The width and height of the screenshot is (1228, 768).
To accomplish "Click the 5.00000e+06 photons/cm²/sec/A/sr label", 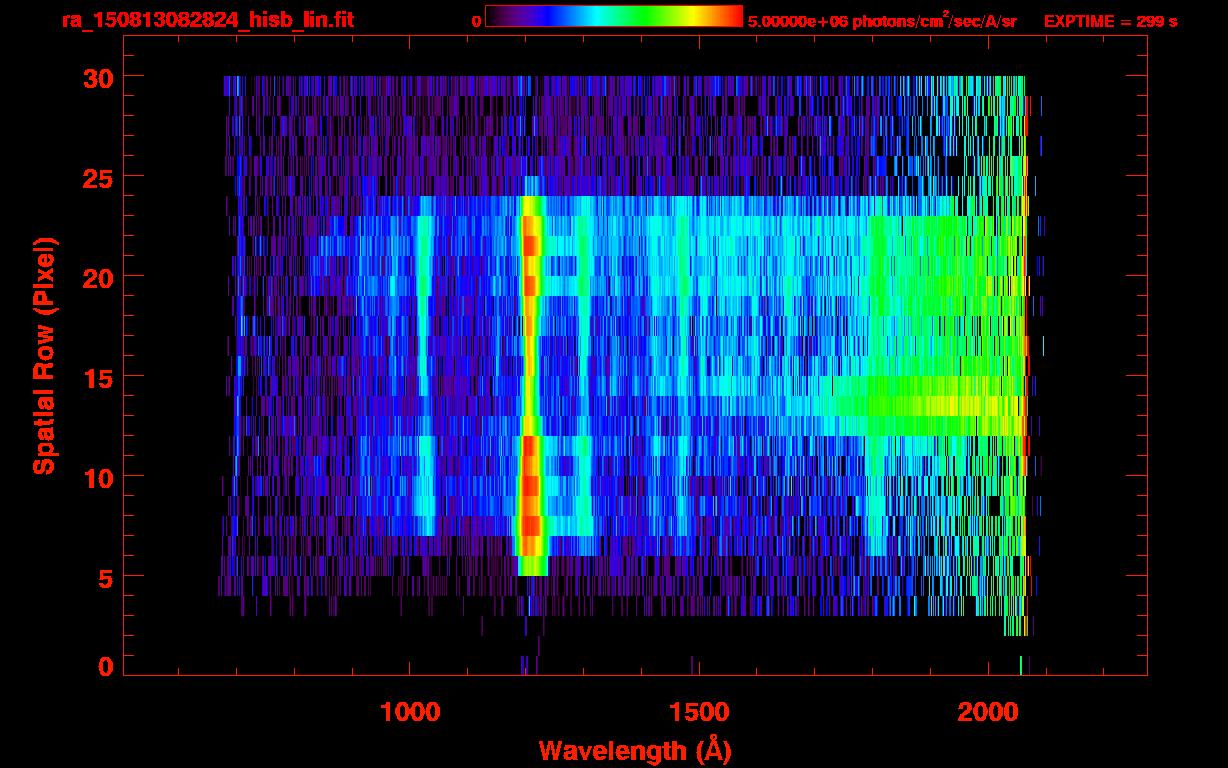I will [x=882, y=20].
